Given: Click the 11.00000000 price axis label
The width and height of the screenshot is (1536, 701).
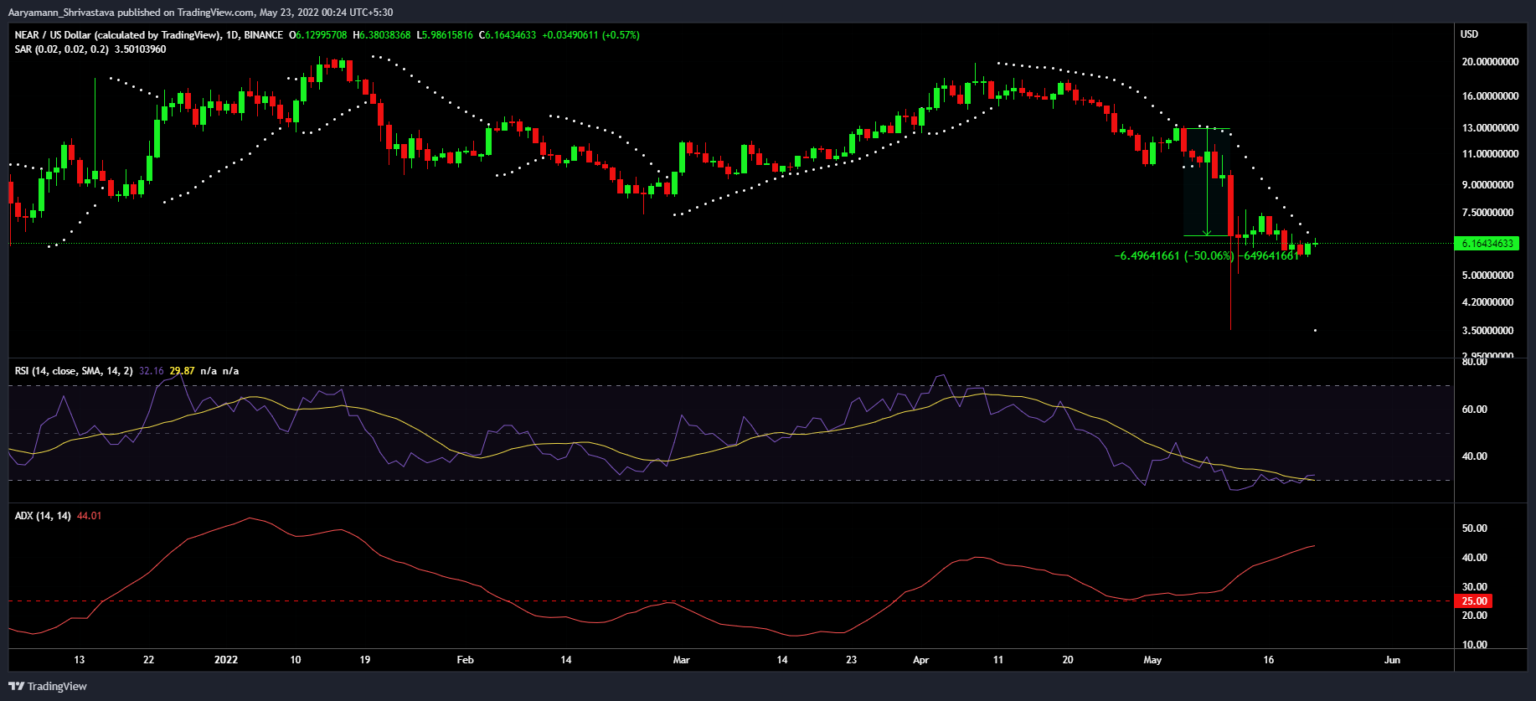Looking at the screenshot, I should [1491, 154].
